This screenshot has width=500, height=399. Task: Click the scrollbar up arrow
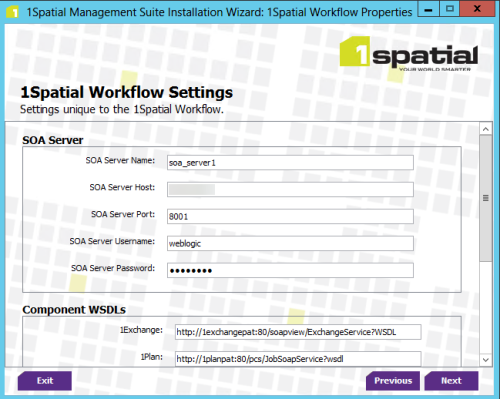[x=486, y=129]
